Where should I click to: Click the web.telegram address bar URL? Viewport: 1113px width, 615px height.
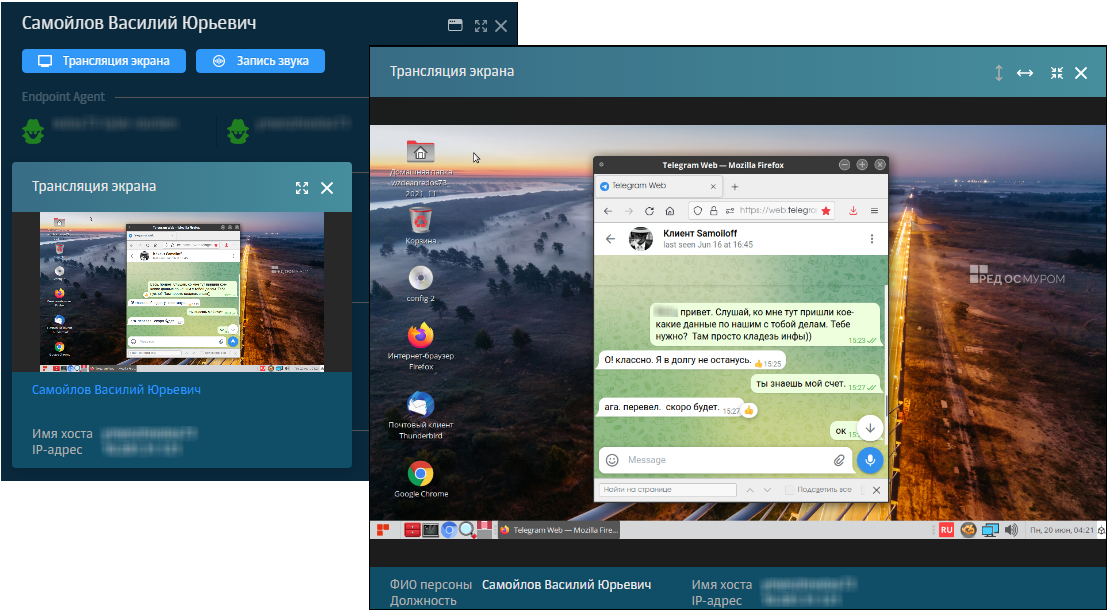click(x=778, y=210)
